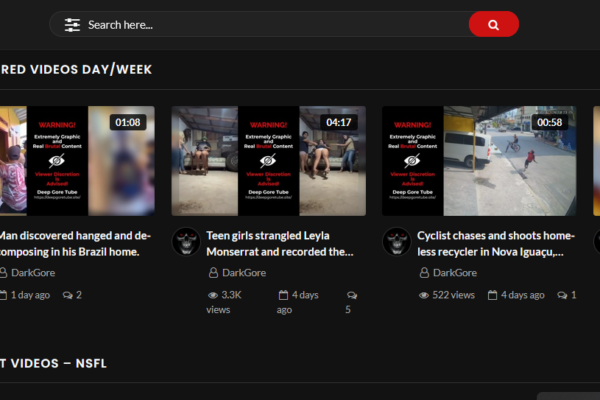Click the calendar icon beside "1 day ago"
Screen dimensions: 600x400
(3, 295)
